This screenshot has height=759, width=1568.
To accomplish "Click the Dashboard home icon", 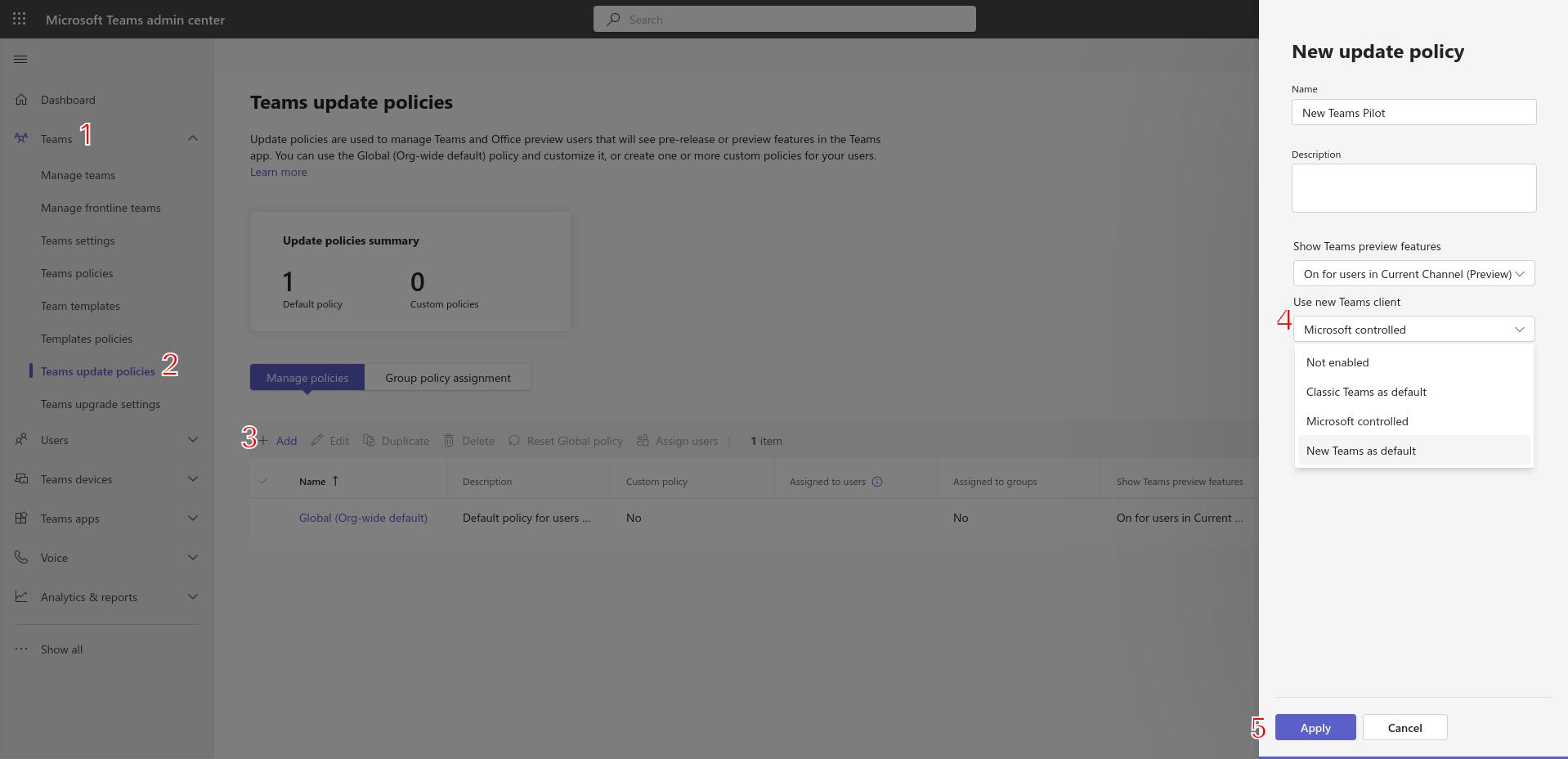I will click(x=21, y=100).
